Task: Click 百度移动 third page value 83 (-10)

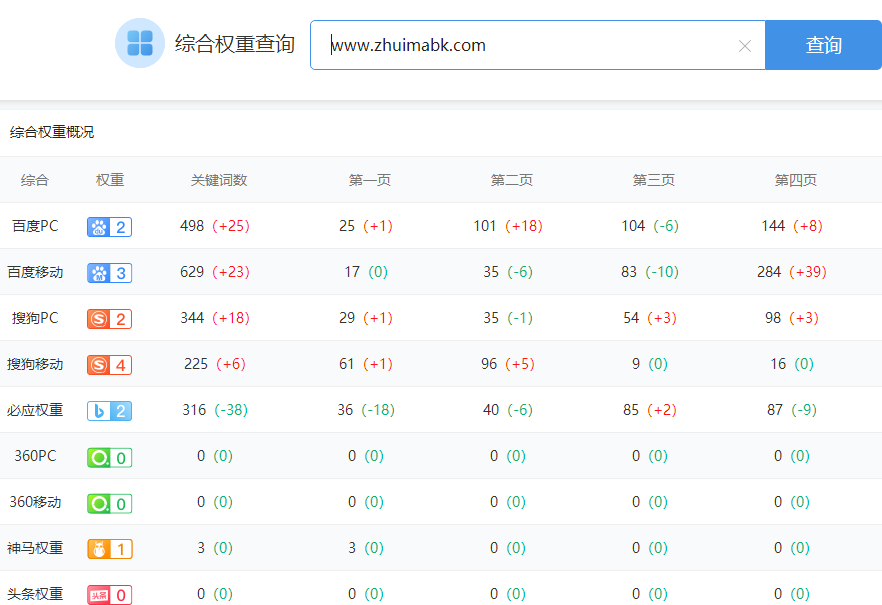Action: click(650, 272)
